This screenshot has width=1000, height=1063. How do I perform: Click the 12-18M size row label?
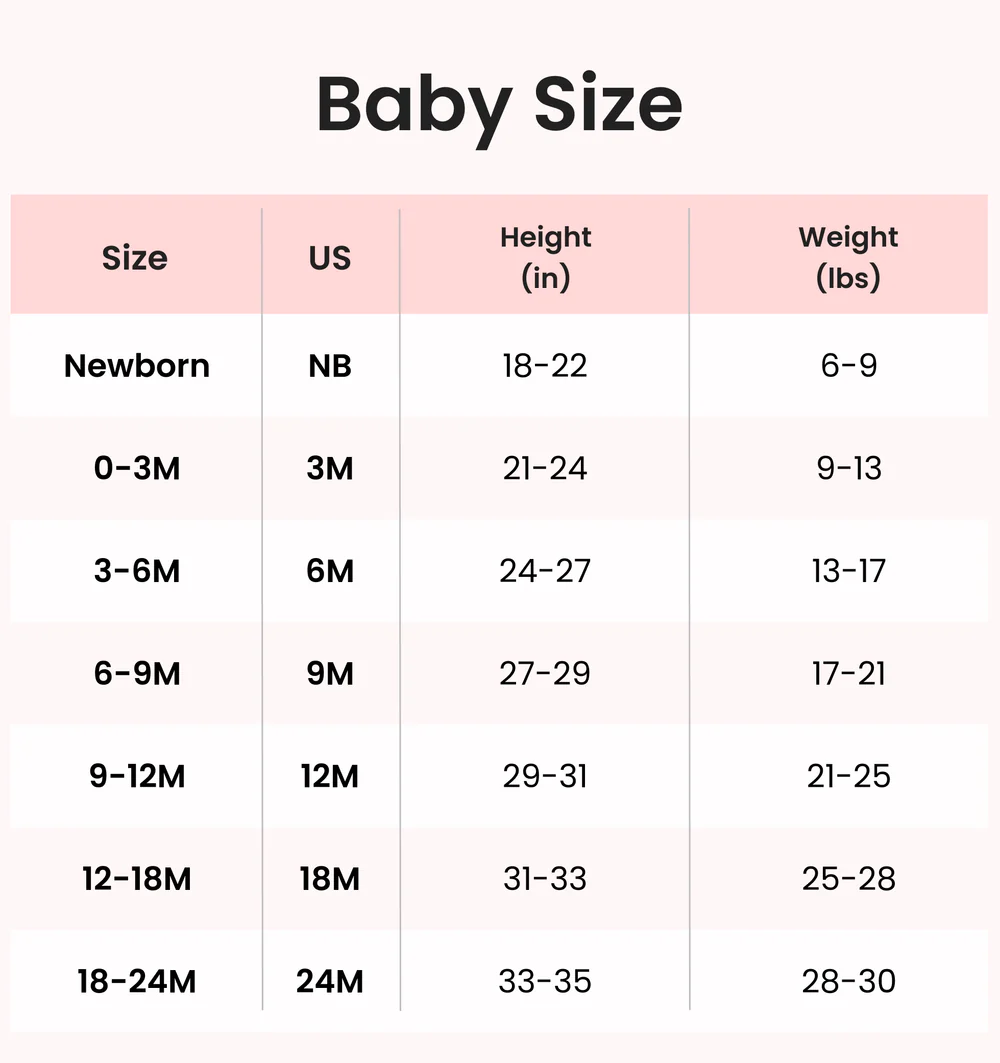point(137,879)
